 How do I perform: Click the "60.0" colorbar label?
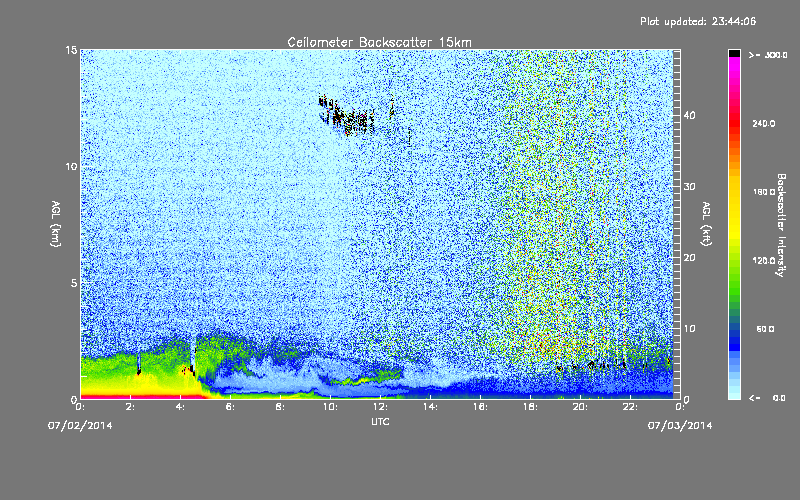(x=765, y=329)
